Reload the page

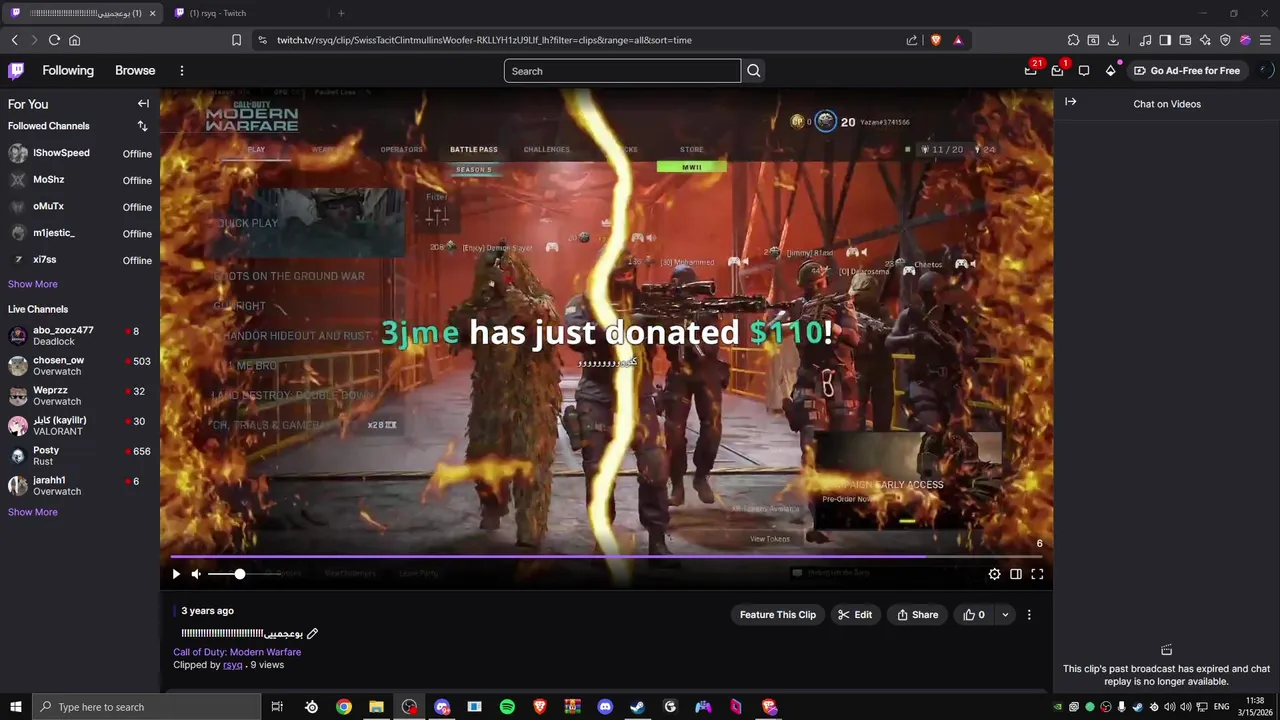pos(54,40)
